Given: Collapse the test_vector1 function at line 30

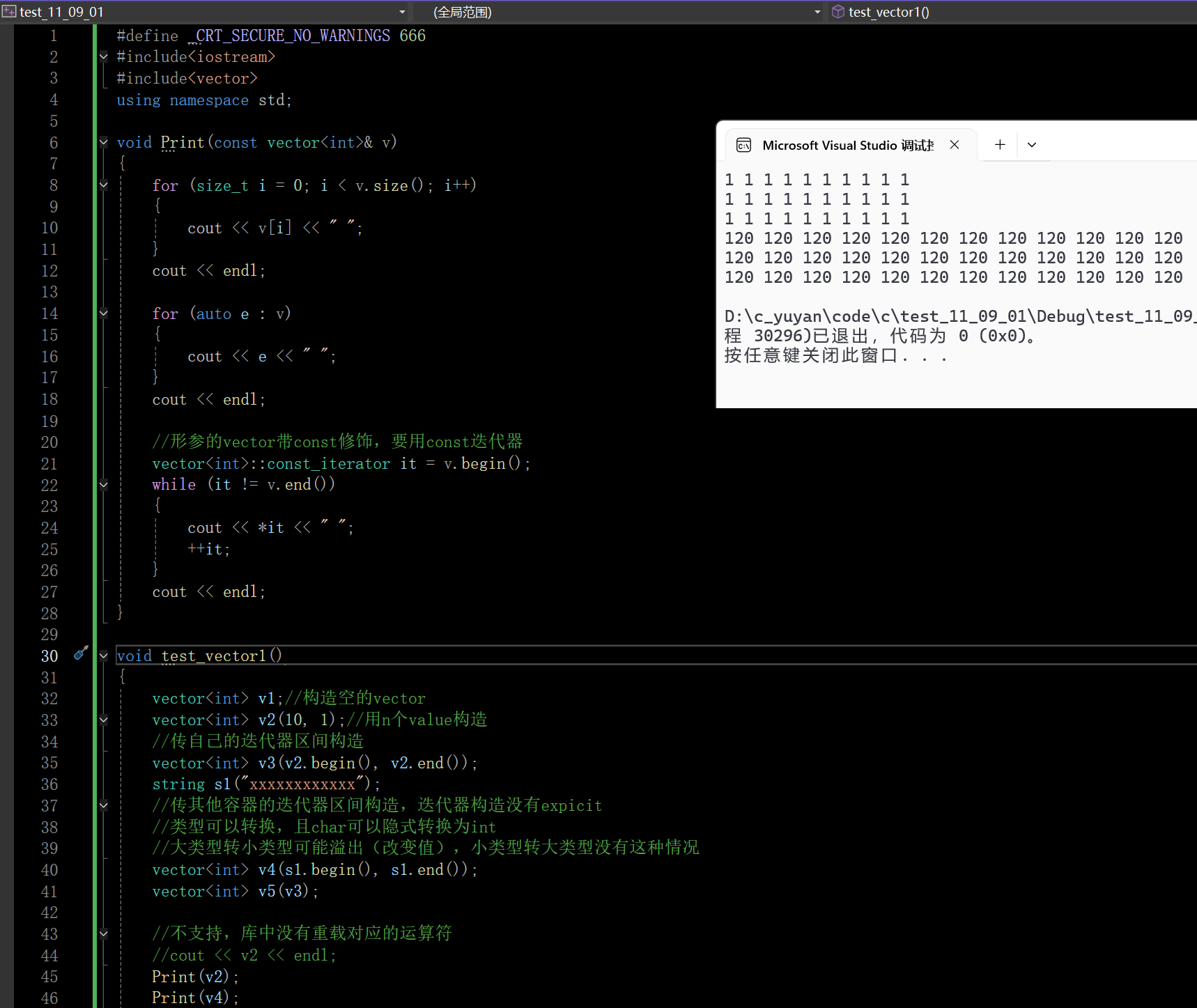Looking at the screenshot, I should pyautogui.click(x=104, y=656).
